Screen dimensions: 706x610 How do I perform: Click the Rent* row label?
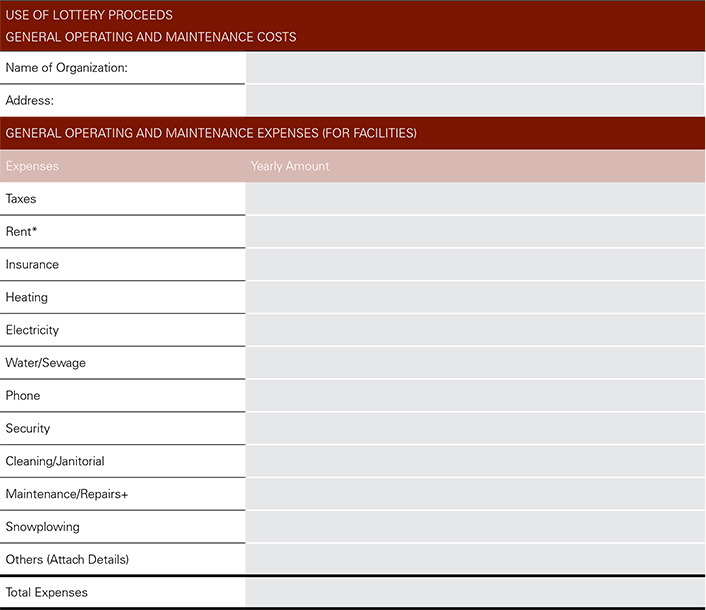22,232
